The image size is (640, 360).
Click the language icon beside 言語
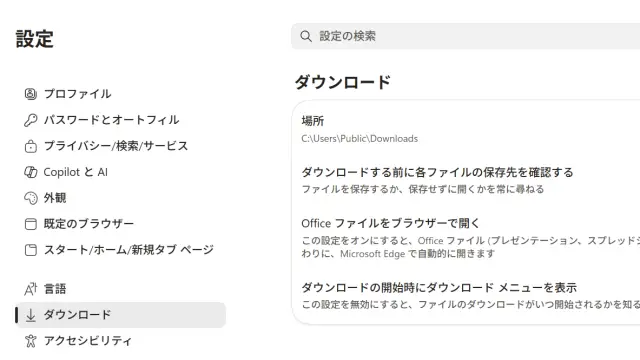[31, 289]
